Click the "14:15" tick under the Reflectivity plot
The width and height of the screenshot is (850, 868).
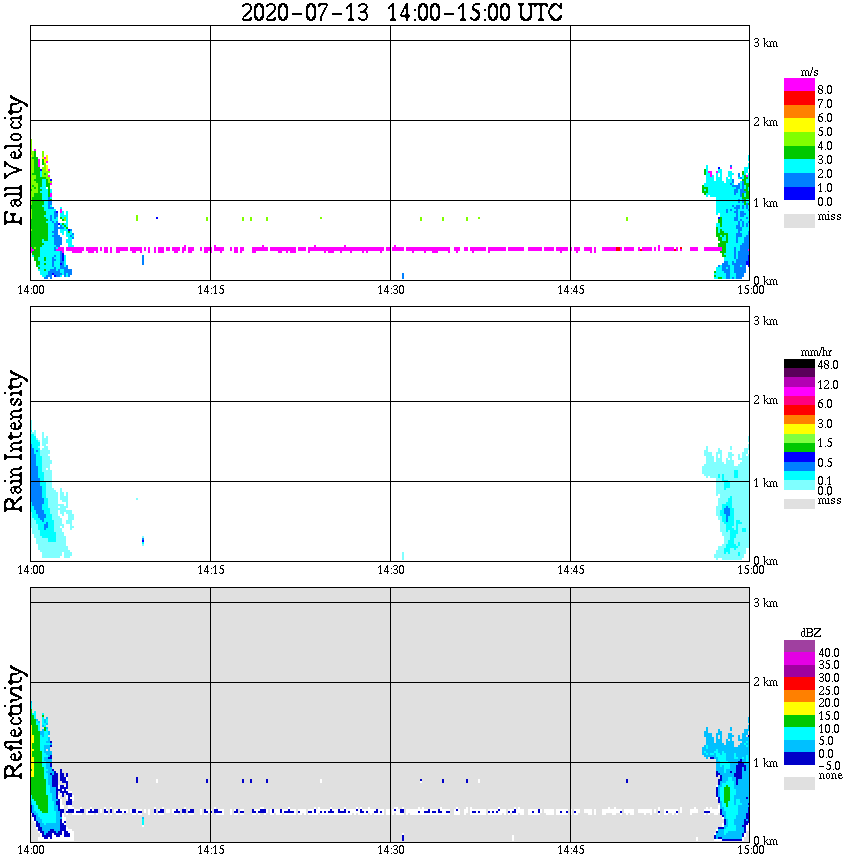click(x=211, y=850)
